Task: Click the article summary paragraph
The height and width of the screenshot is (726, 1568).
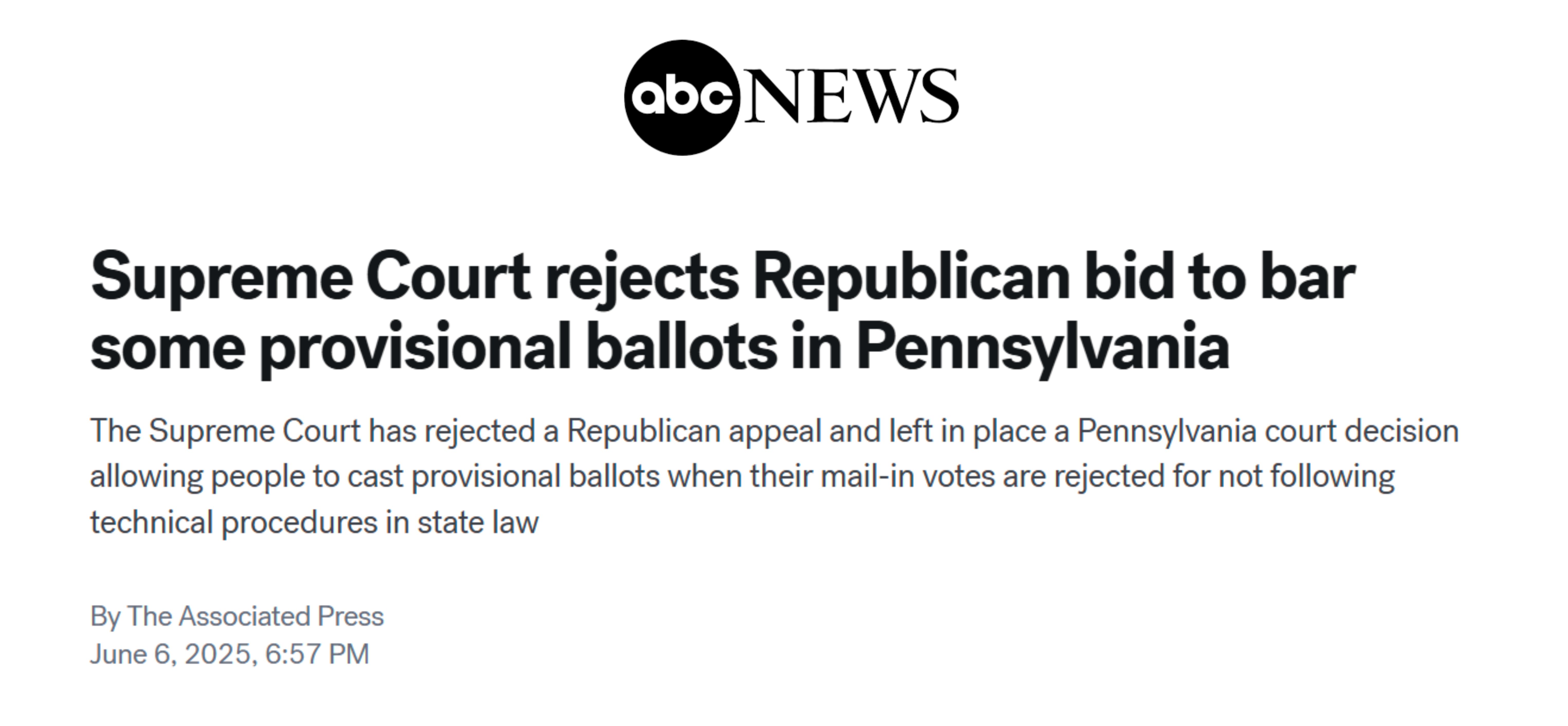Action: [x=773, y=476]
